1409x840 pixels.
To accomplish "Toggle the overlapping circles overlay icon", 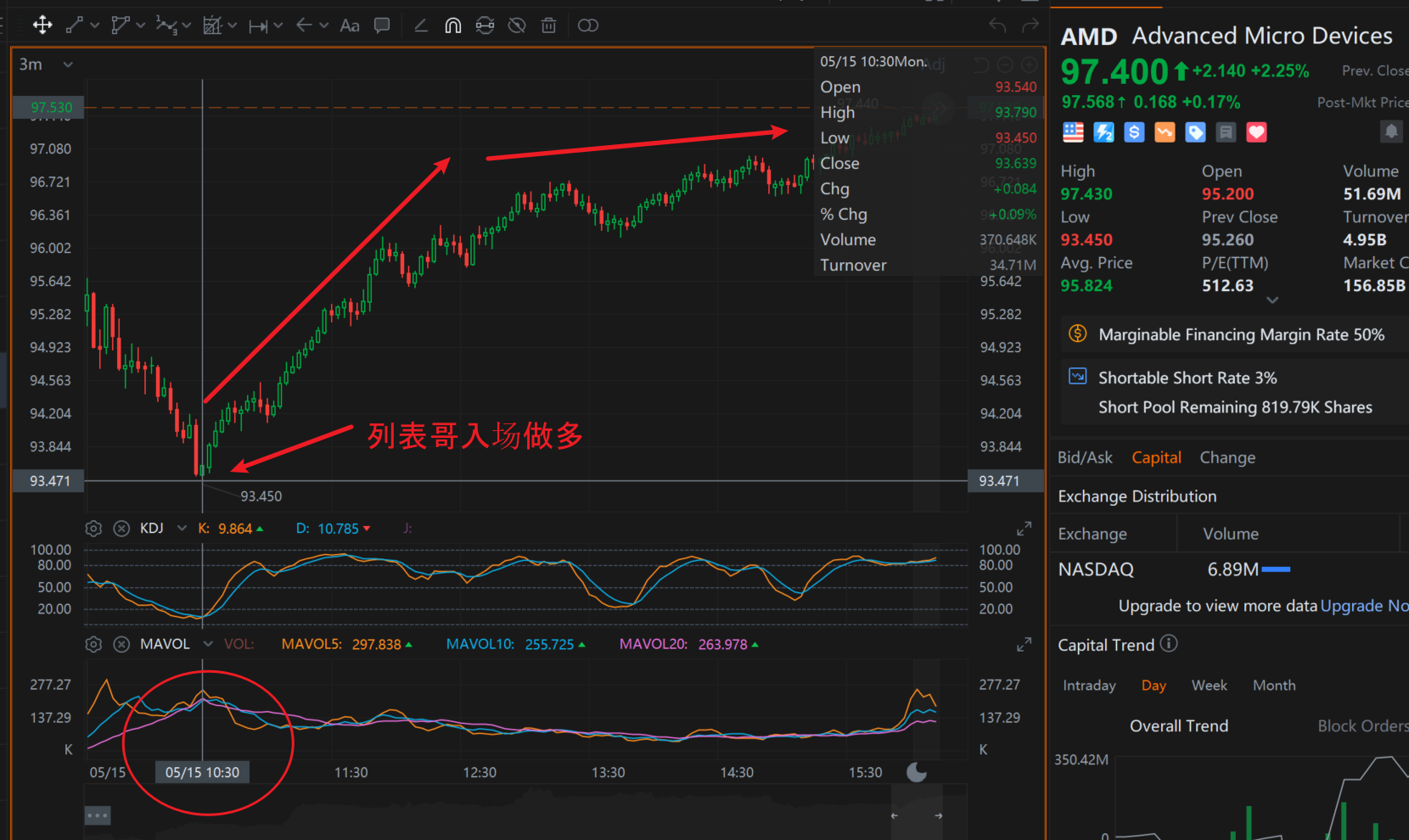I will tap(588, 25).
